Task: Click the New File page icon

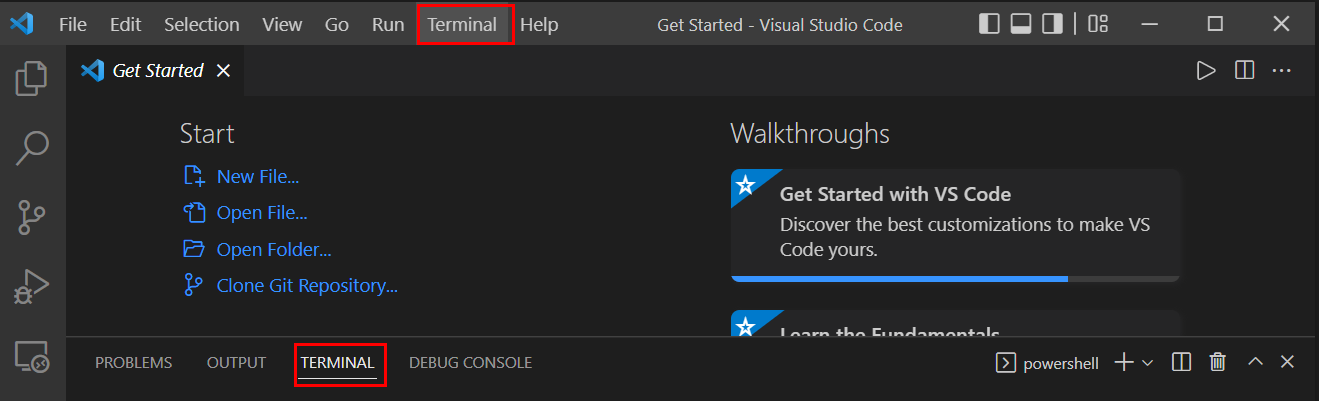Action: pos(193,176)
